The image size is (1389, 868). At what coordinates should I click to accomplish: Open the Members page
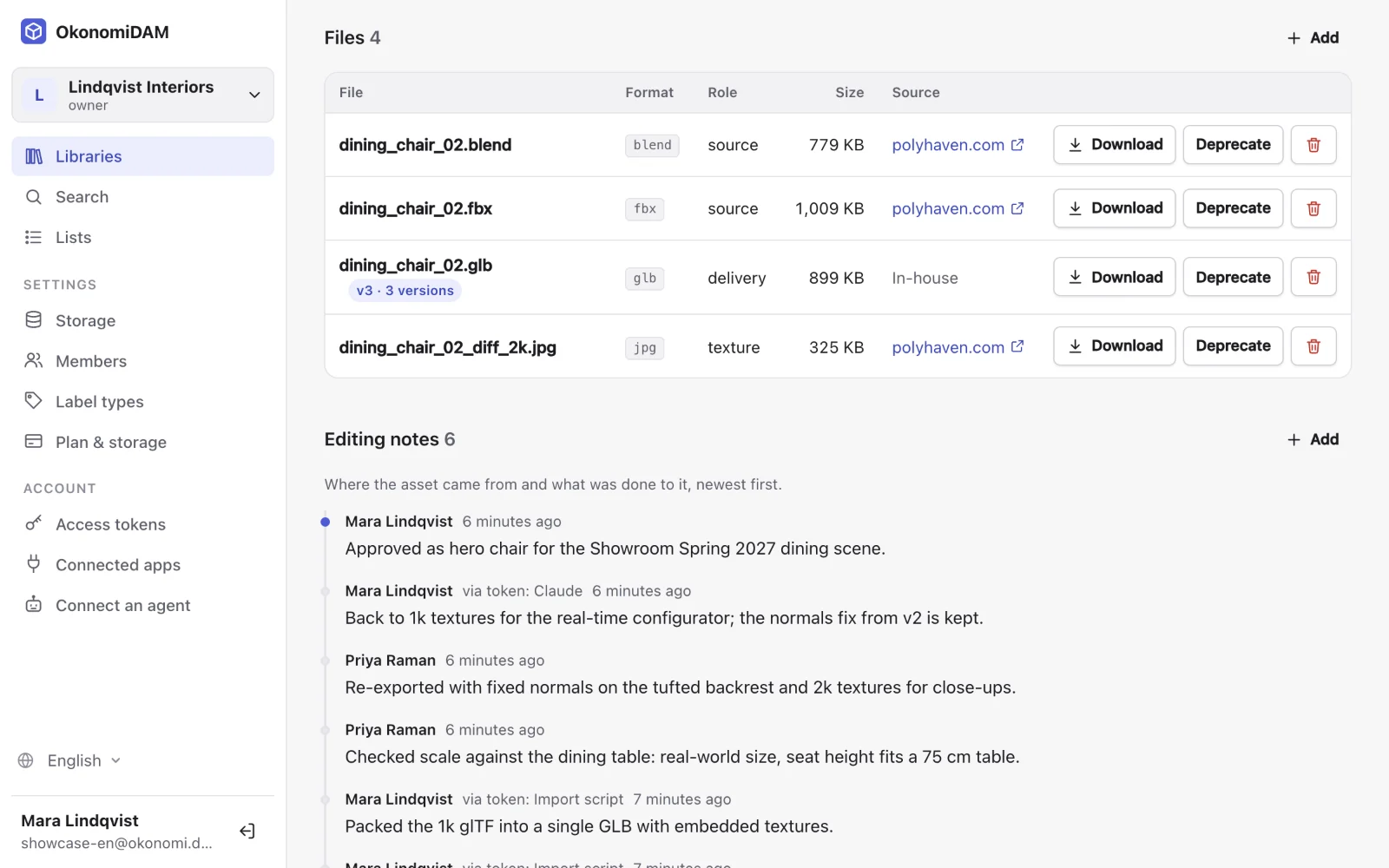click(143, 361)
